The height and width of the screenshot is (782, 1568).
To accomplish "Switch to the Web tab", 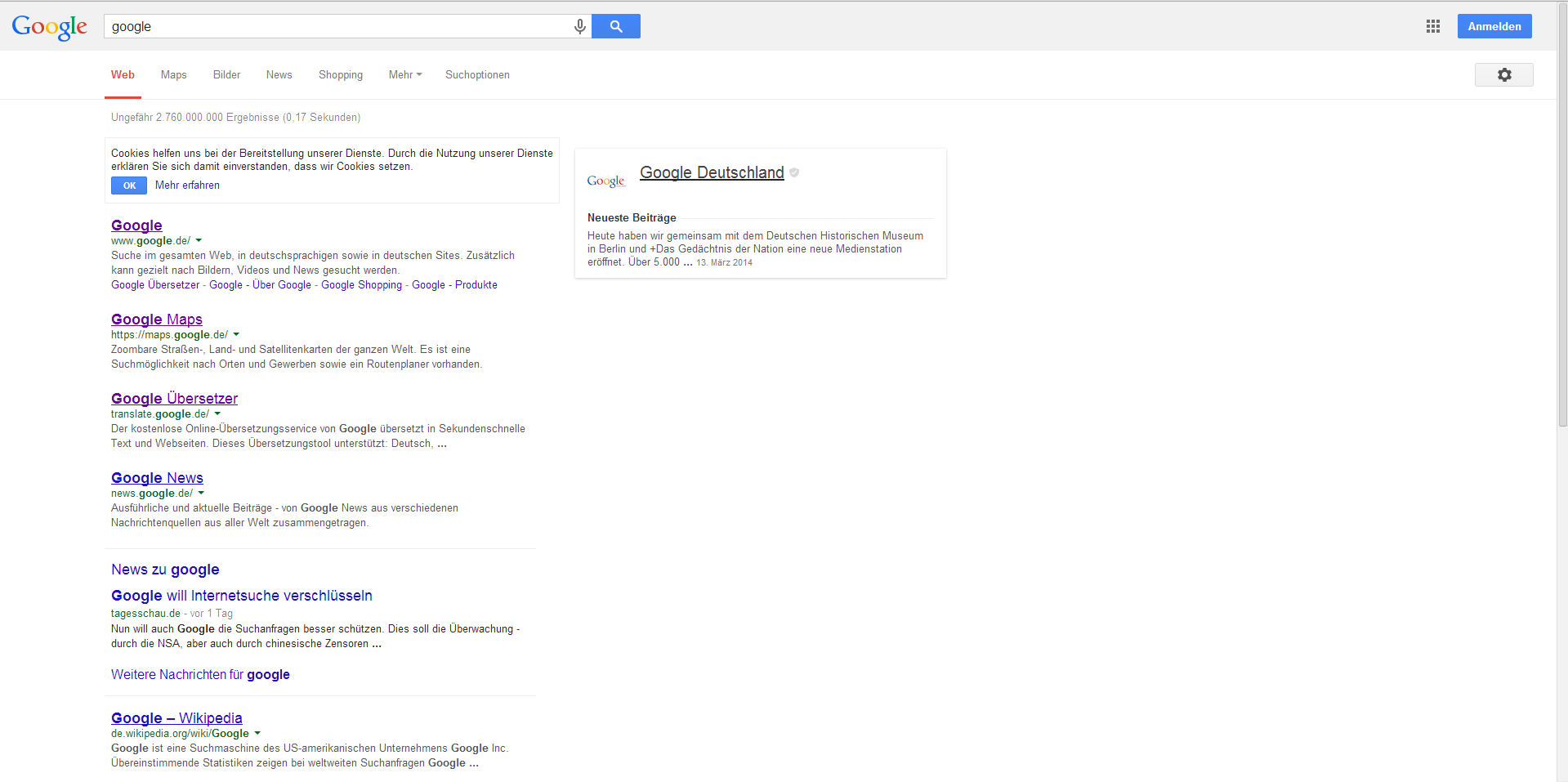I will pos(123,74).
